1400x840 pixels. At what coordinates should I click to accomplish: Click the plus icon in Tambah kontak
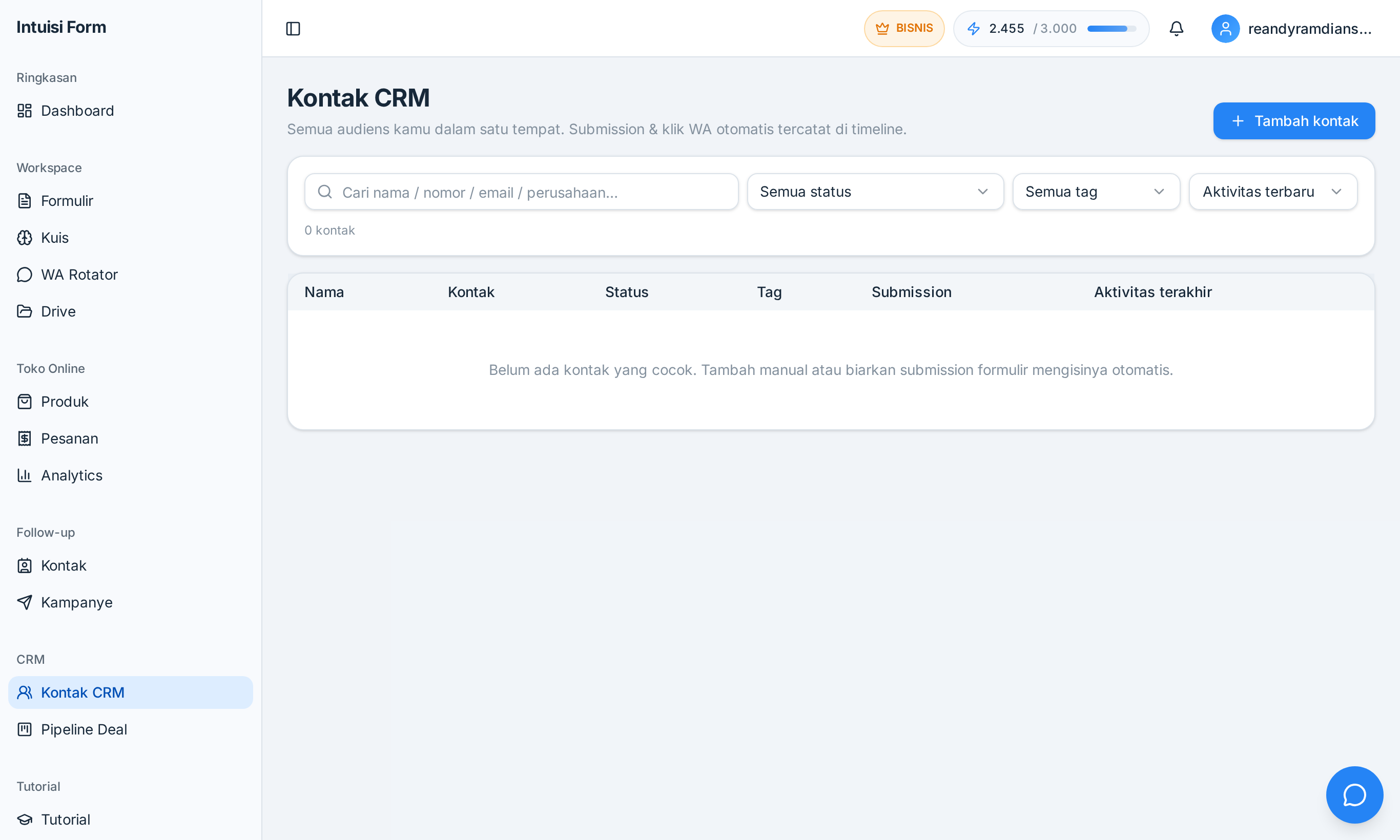1238,120
